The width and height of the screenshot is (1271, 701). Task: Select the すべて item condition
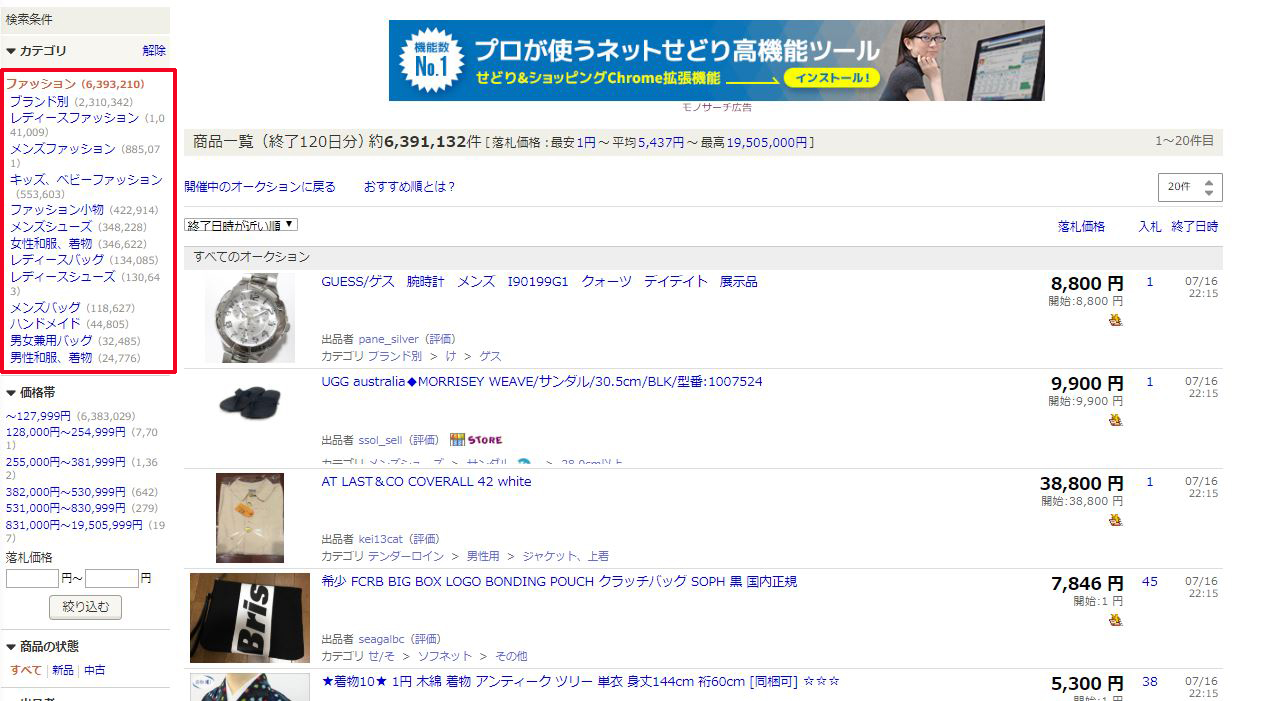coord(26,670)
